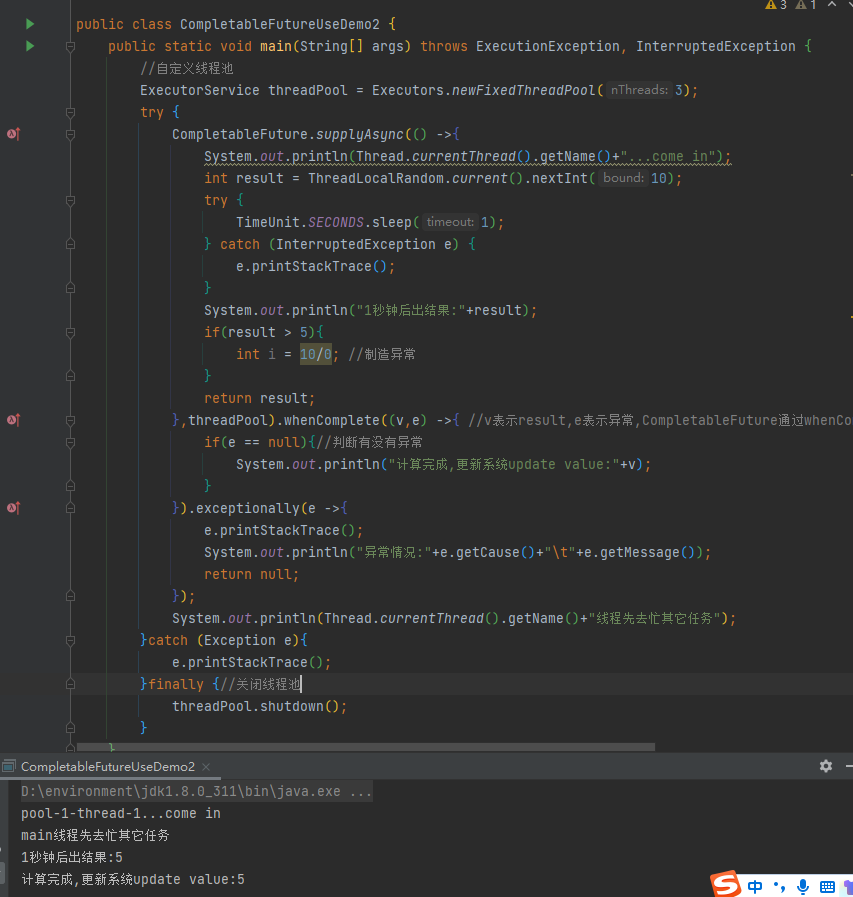The width and height of the screenshot is (853, 897).
Task: Run the class via top green arrow icon
Action: (x=30, y=23)
